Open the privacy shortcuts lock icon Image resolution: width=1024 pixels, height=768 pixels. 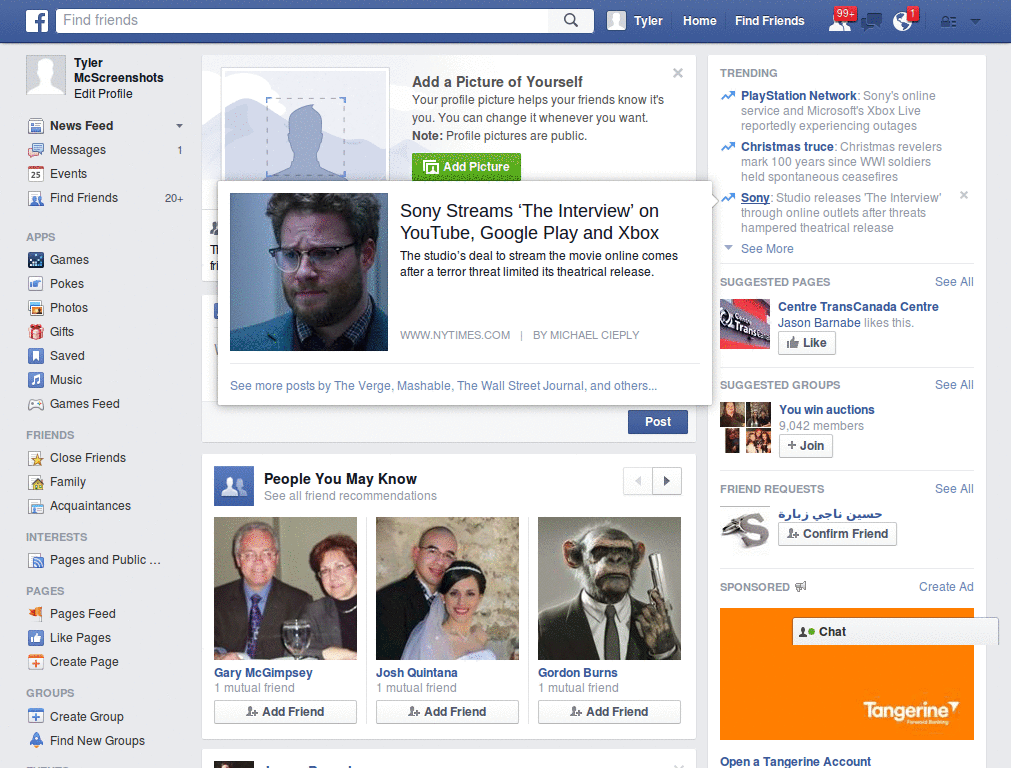(948, 22)
